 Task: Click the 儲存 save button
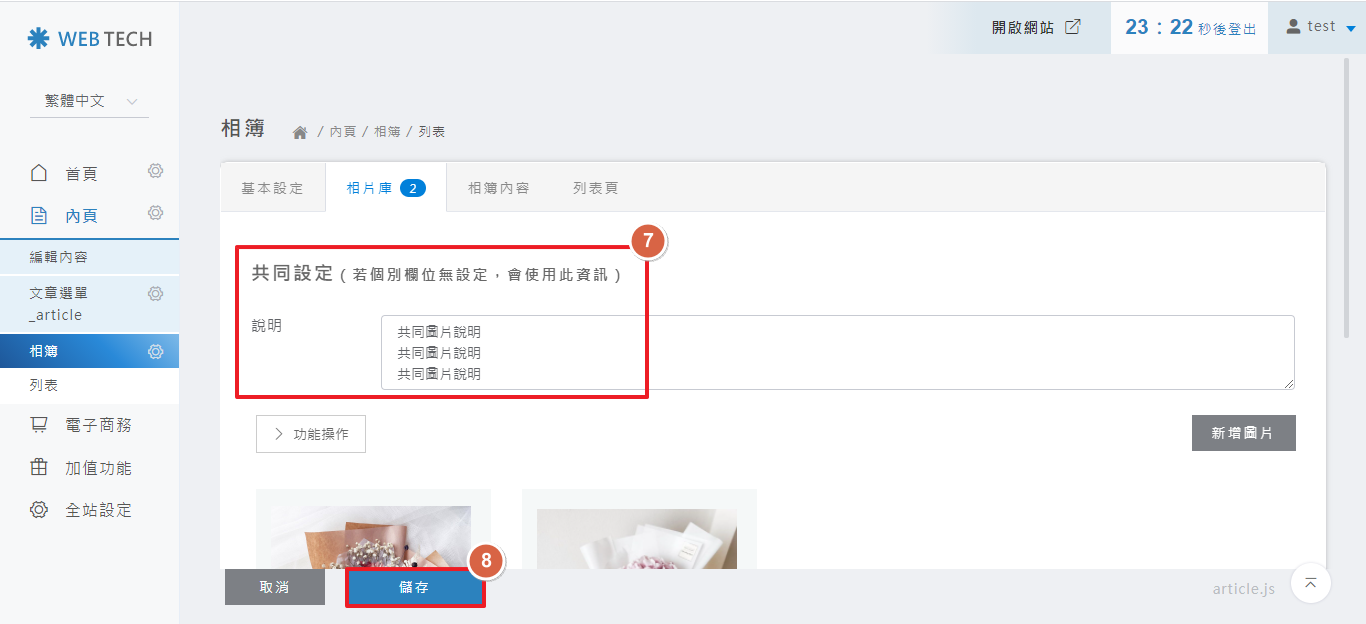coord(415,588)
